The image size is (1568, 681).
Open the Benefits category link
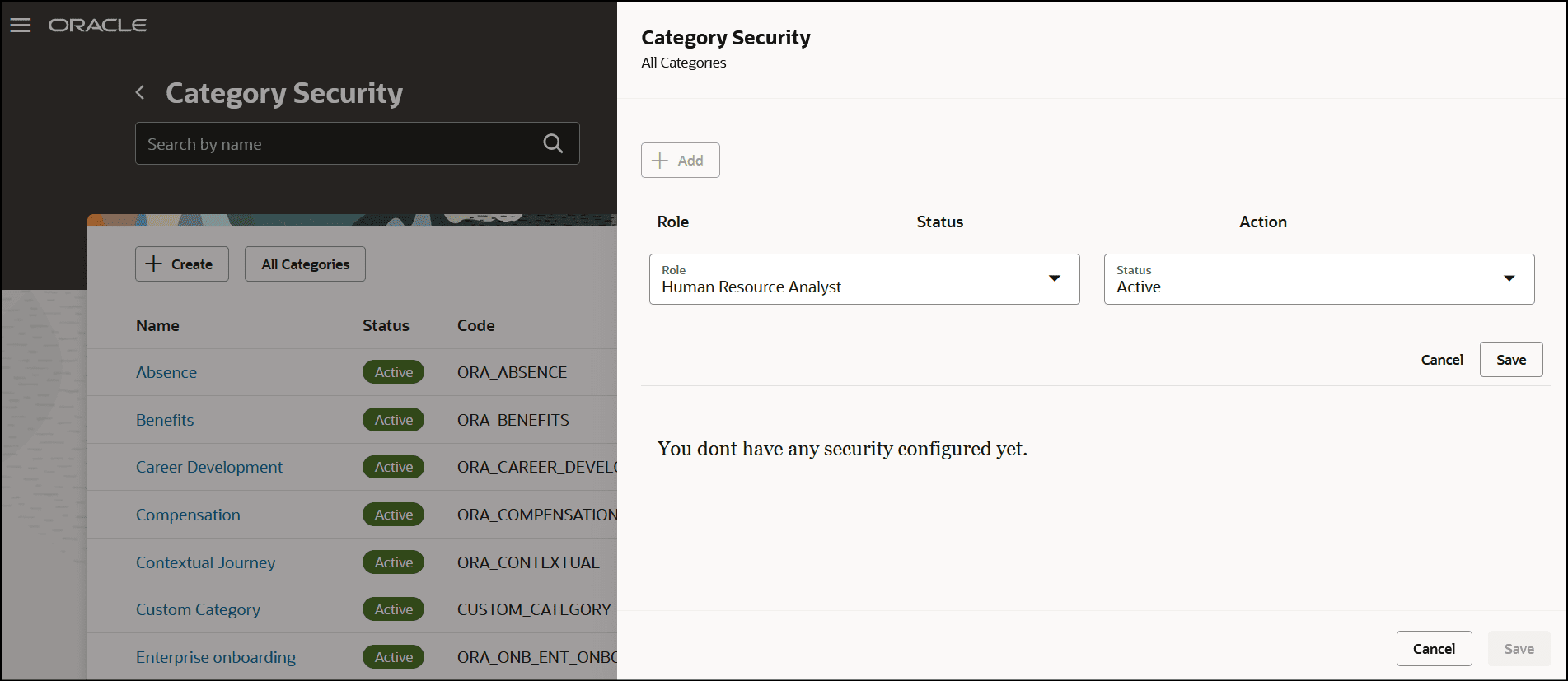coord(165,420)
